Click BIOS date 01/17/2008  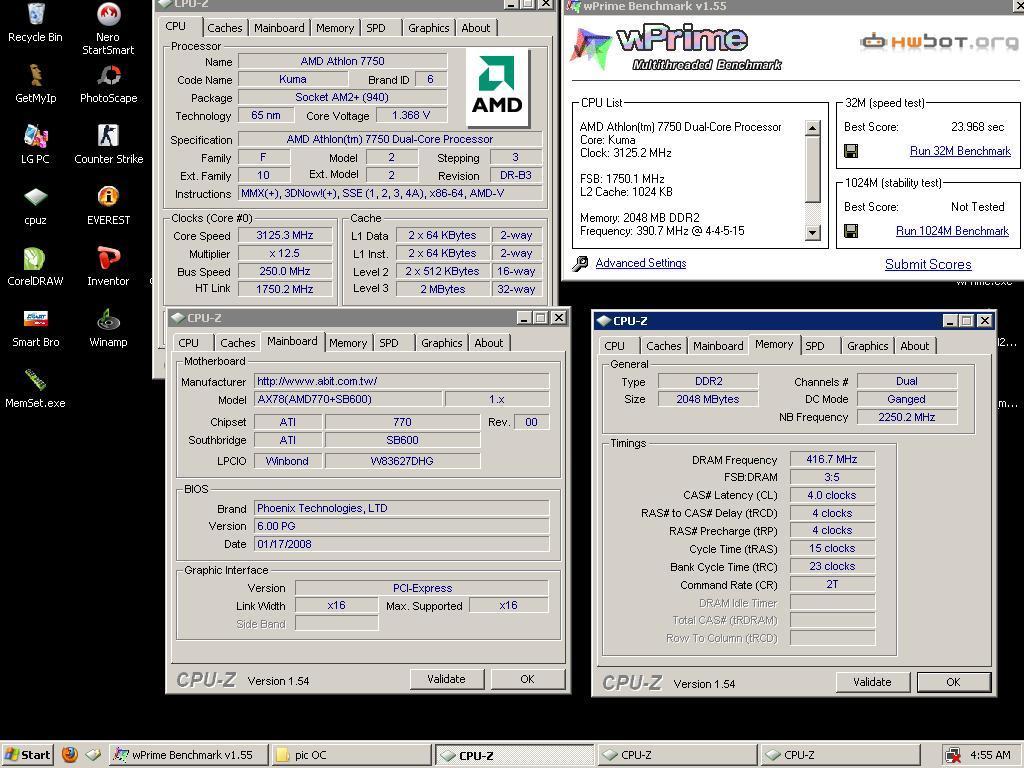point(401,544)
